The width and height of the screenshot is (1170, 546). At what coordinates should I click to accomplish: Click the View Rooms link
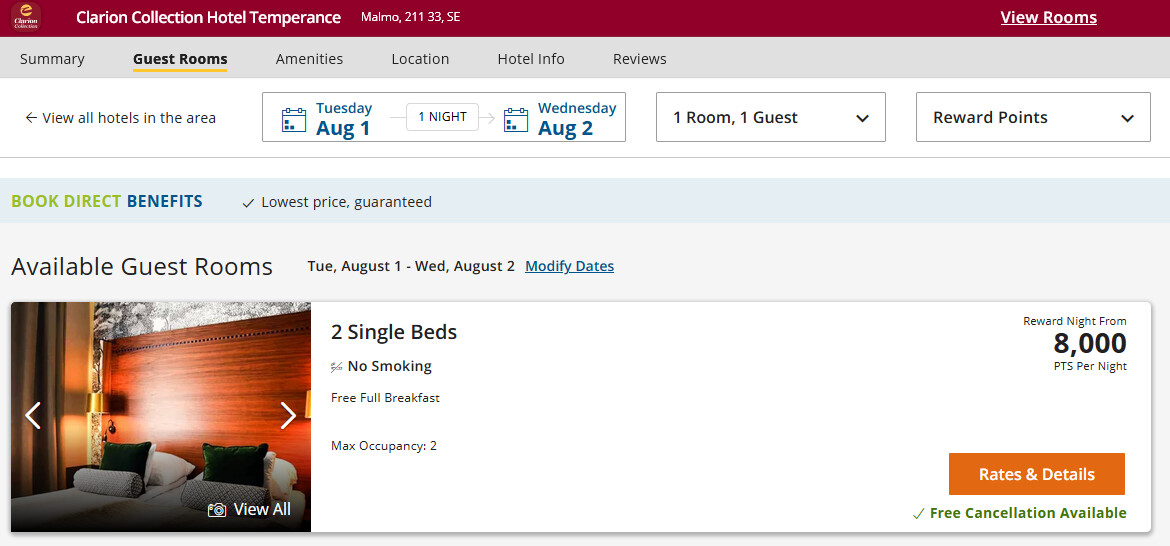1048,17
